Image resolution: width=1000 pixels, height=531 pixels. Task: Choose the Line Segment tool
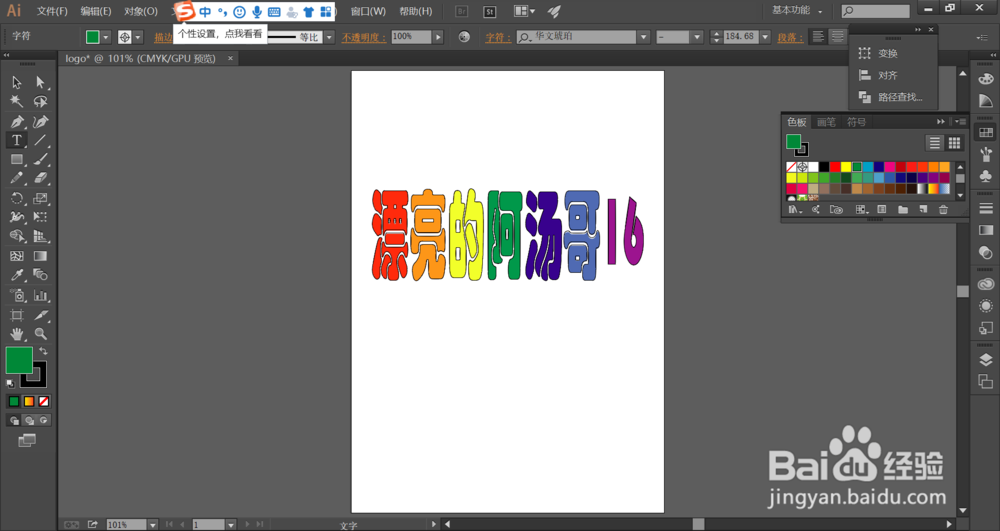(40, 140)
